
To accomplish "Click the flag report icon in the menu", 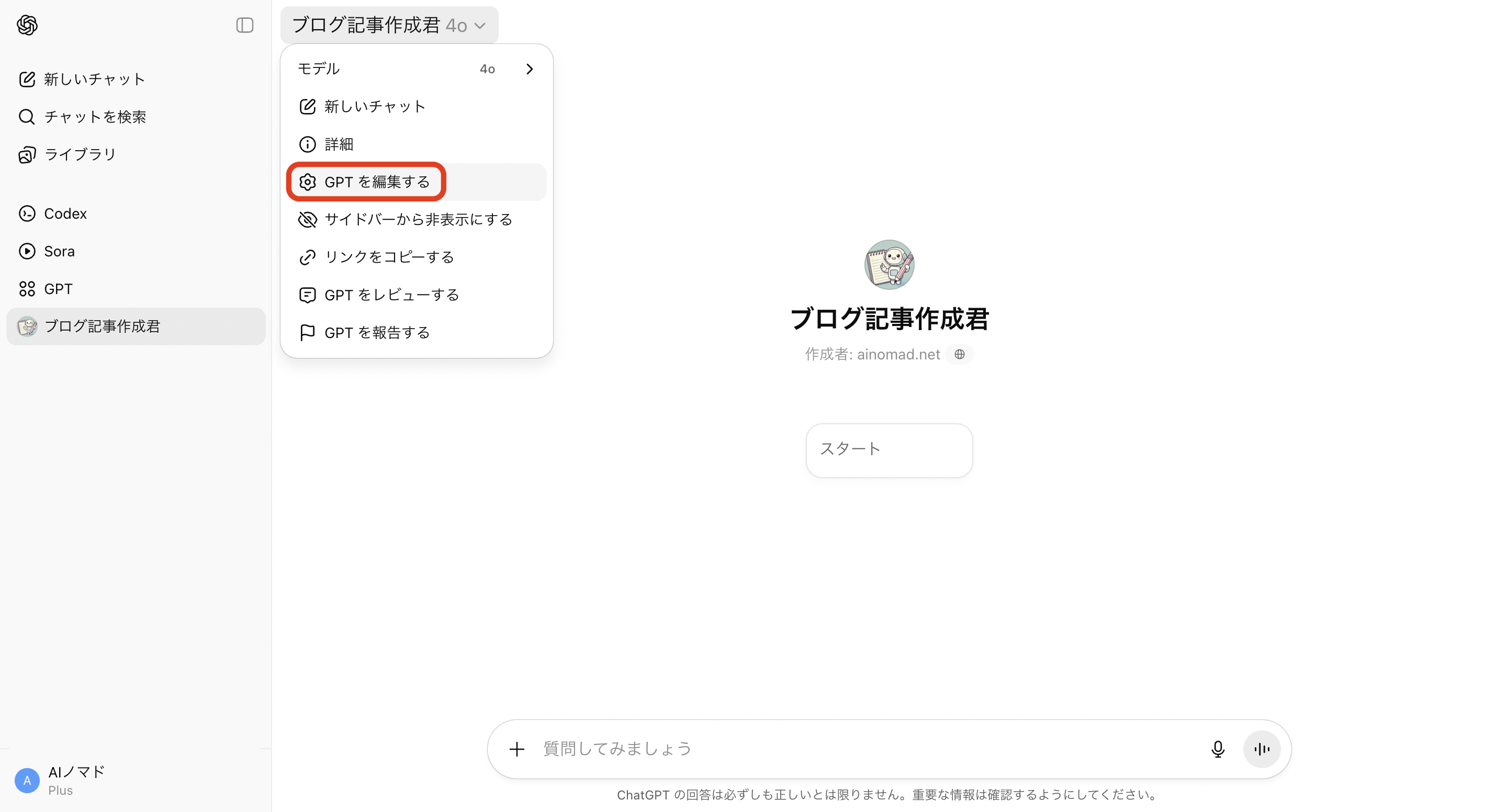I will 308,332.
